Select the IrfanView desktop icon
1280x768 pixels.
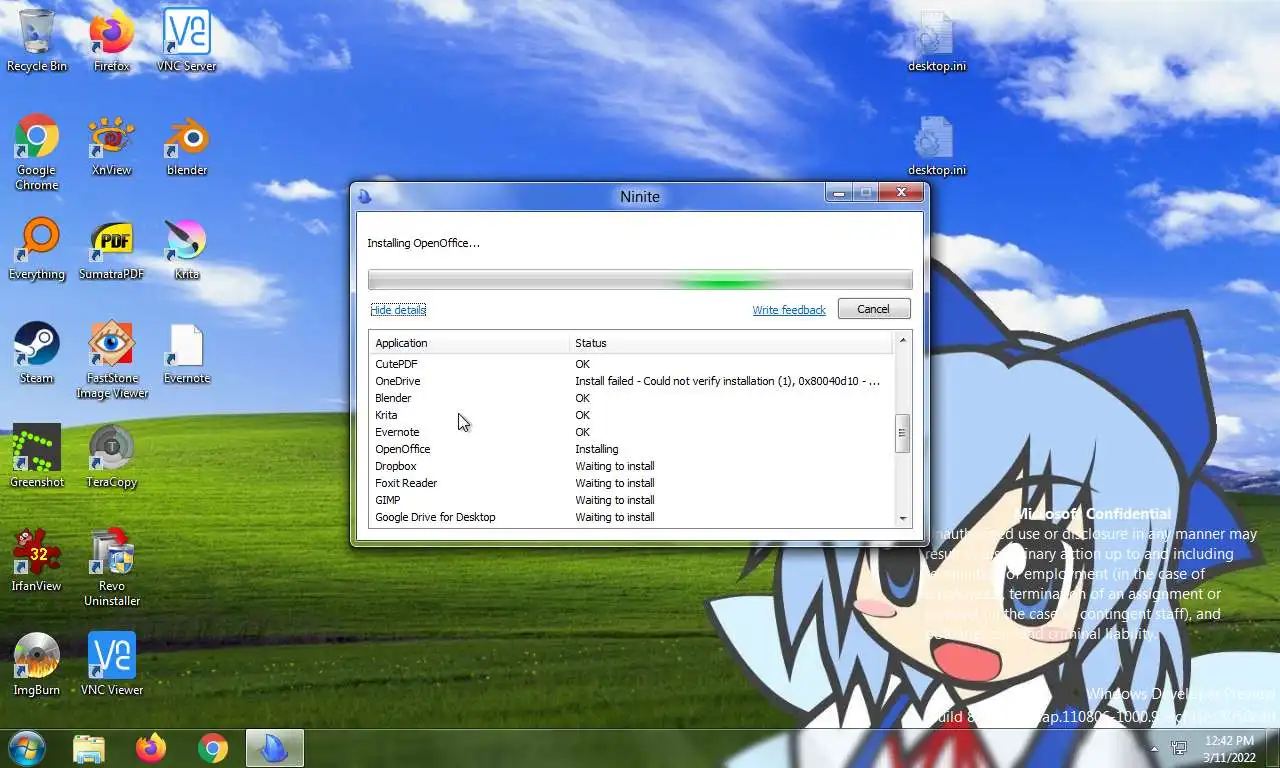(37, 560)
